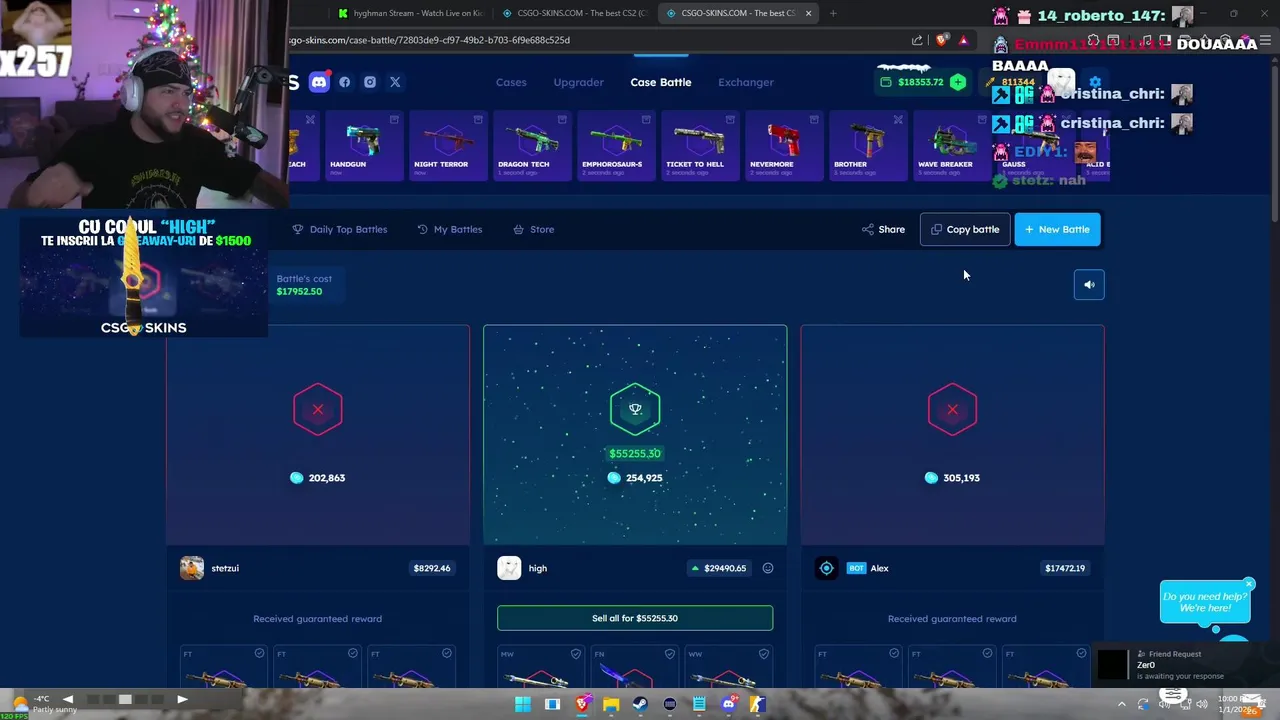The image size is (1280, 720).
Task: Go to the Upgrader tab
Action: click(x=579, y=82)
